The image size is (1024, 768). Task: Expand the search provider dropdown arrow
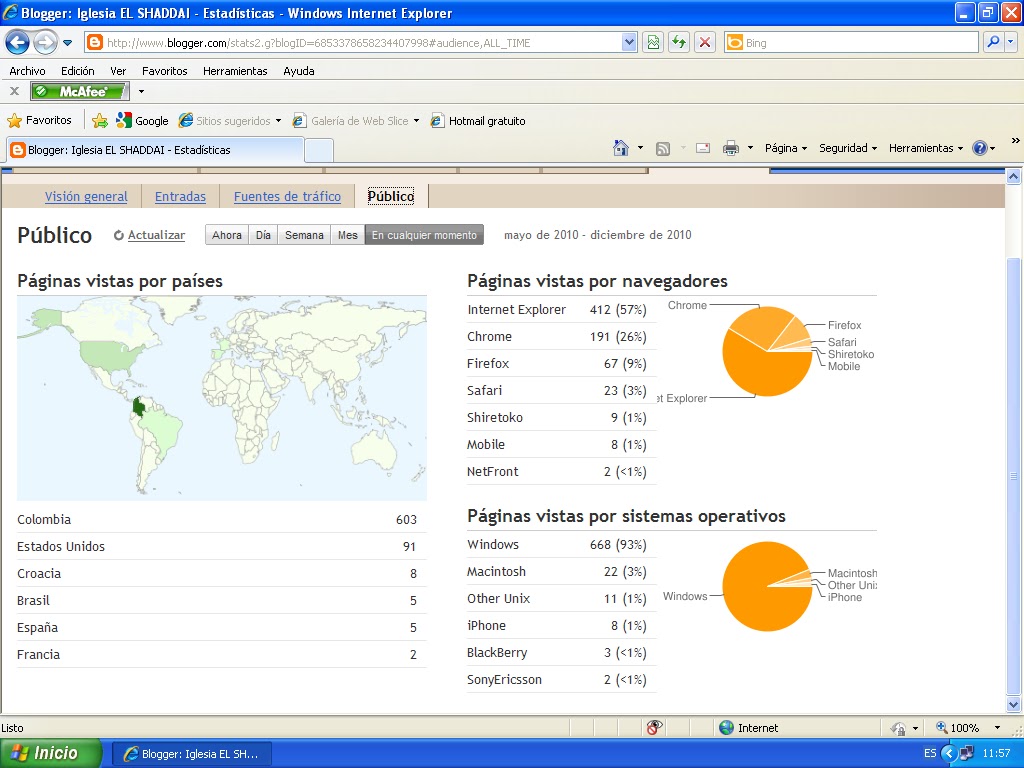tap(1010, 42)
